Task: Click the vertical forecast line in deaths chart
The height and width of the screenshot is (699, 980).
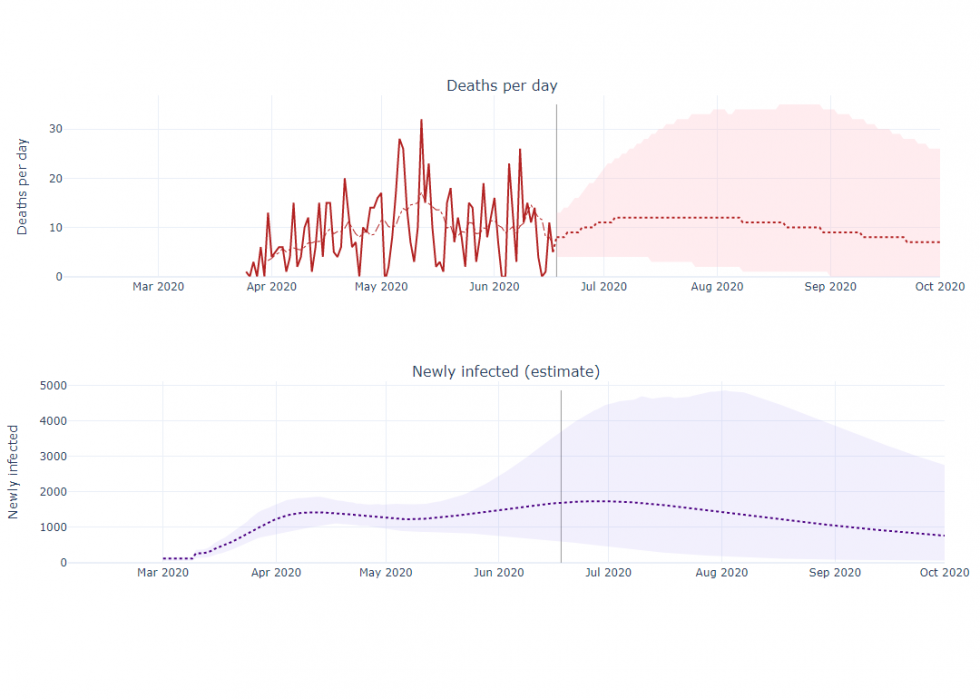Action: click(556, 180)
